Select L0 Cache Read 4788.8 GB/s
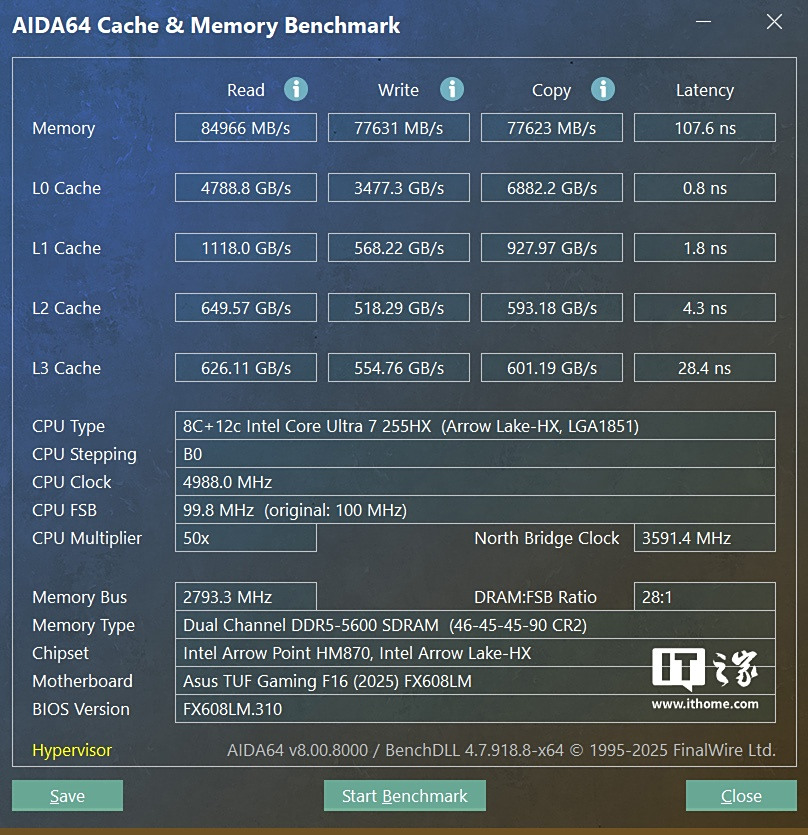The image size is (808, 835). click(246, 187)
